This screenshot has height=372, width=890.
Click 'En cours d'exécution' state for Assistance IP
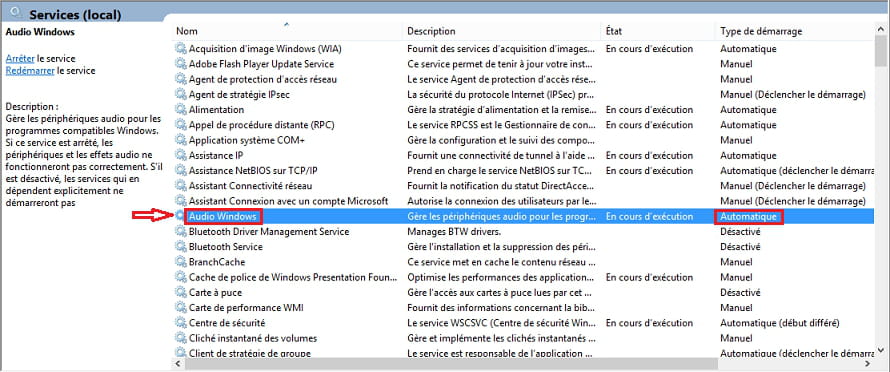tap(649, 155)
